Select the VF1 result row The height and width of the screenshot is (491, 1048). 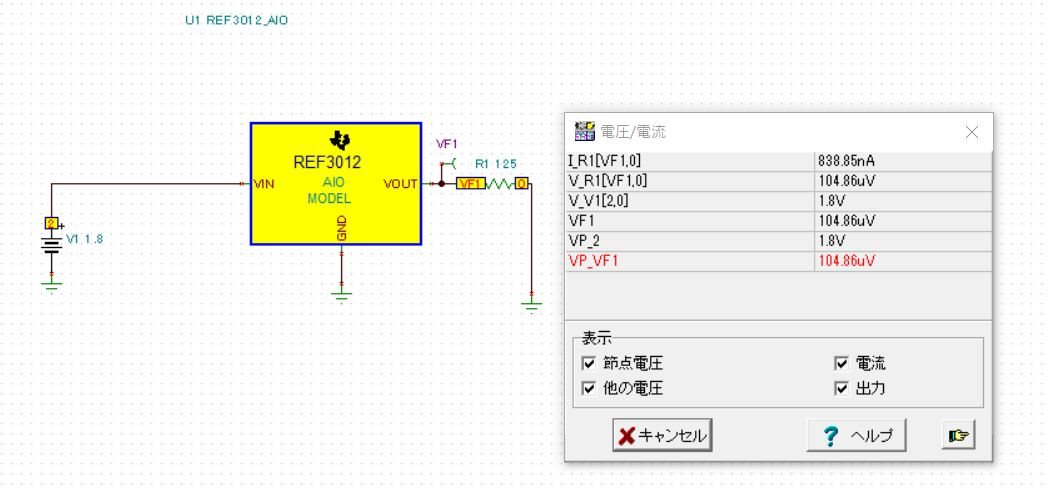779,221
